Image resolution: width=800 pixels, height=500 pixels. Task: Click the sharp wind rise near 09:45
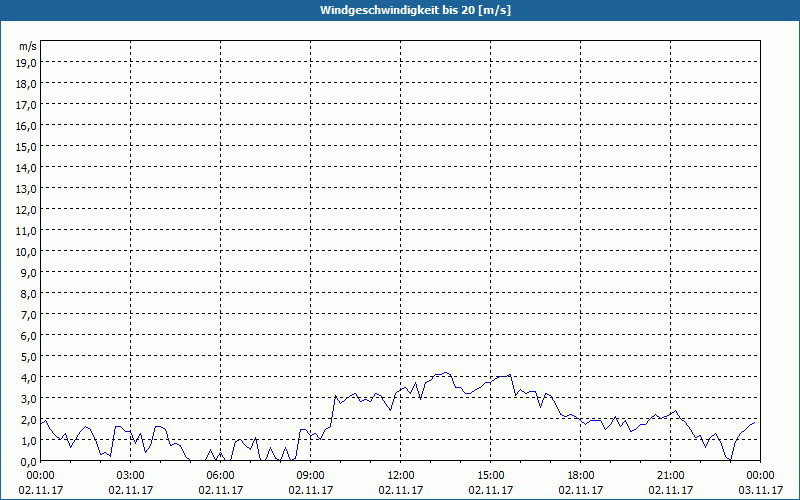334,410
